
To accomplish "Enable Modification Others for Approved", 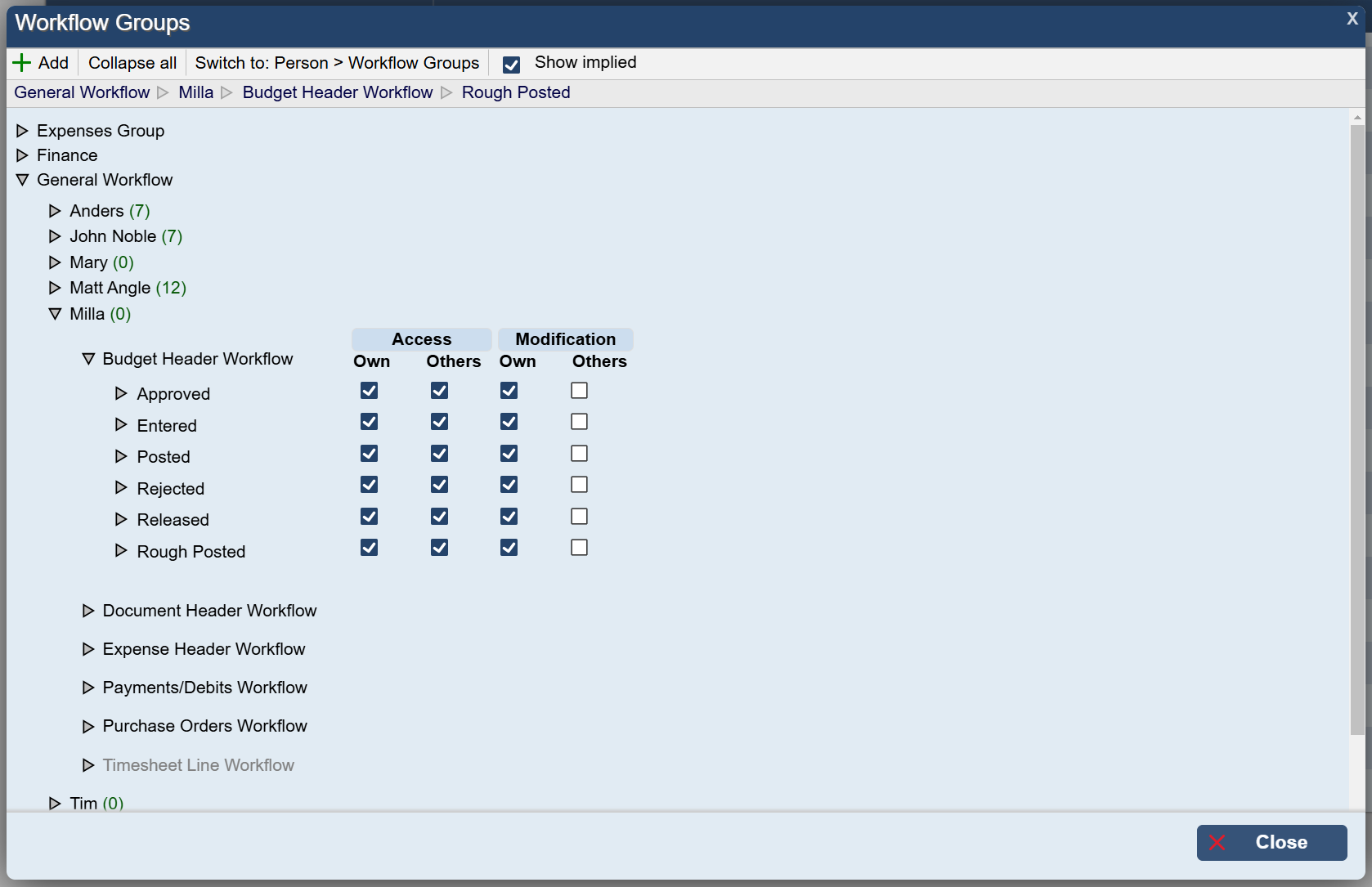I will 579,391.
